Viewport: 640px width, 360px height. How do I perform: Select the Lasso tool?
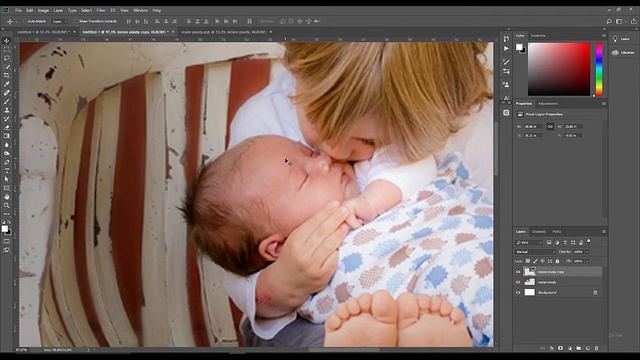pyautogui.click(x=7, y=58)
